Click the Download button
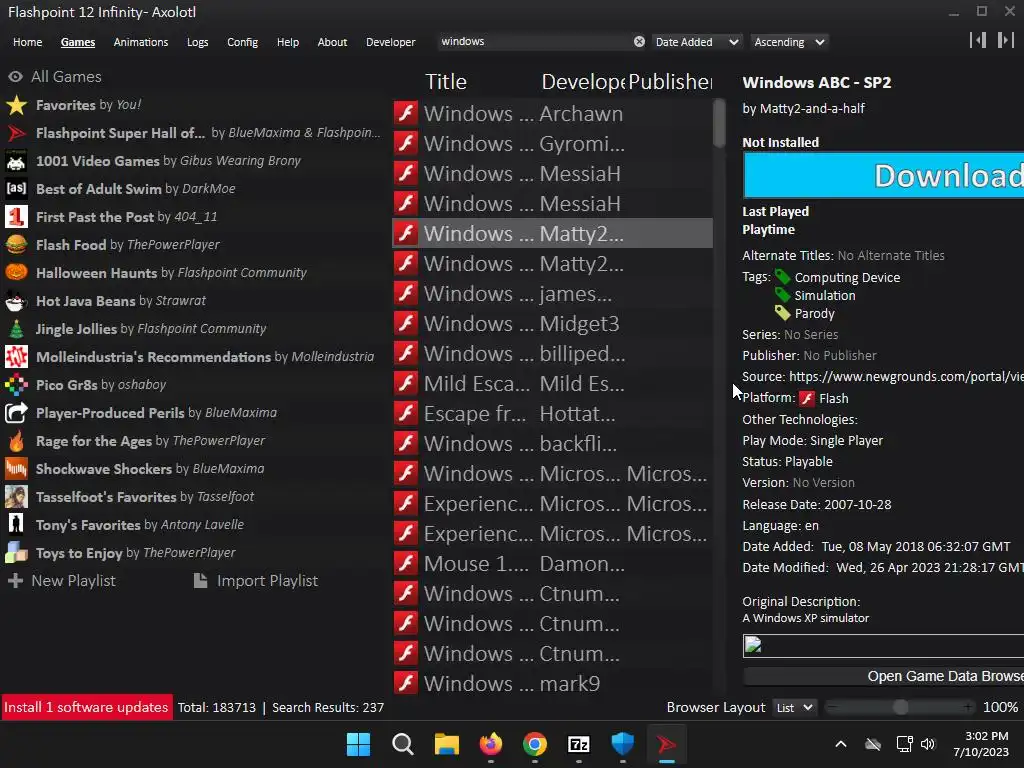1024x768 pixels. [884, 176]
